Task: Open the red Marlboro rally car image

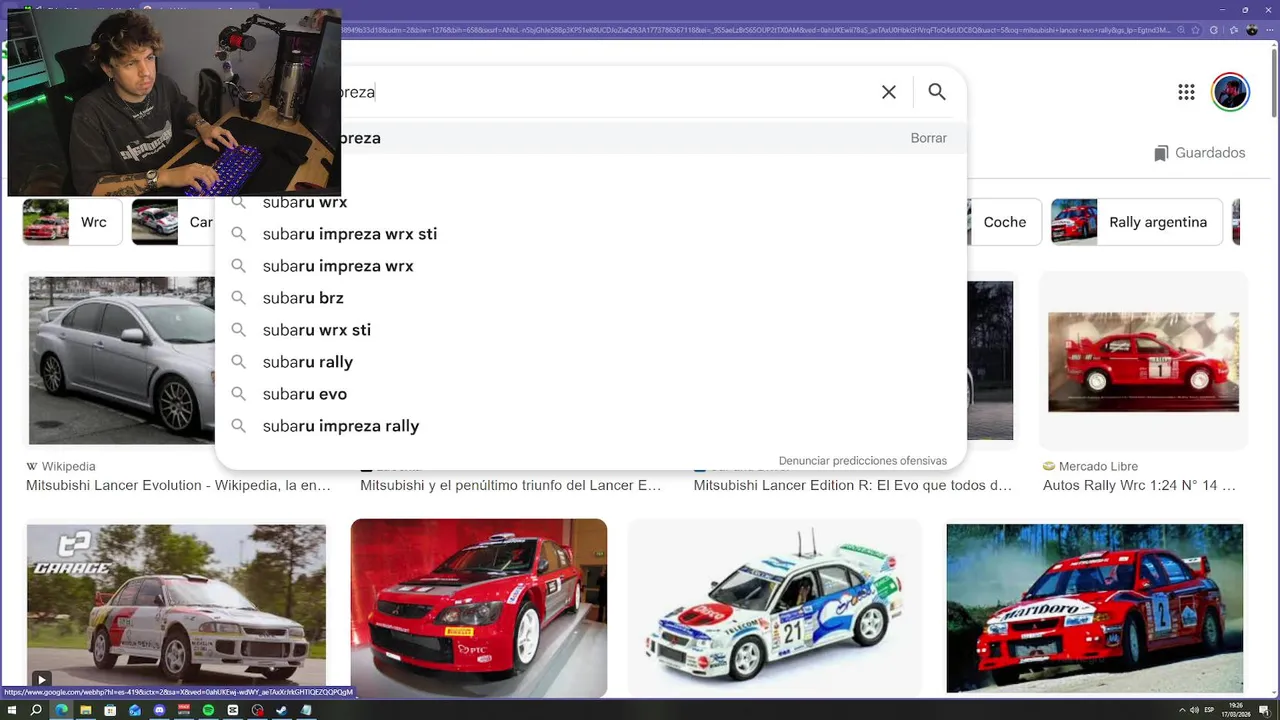Action: click(1095, 608)
